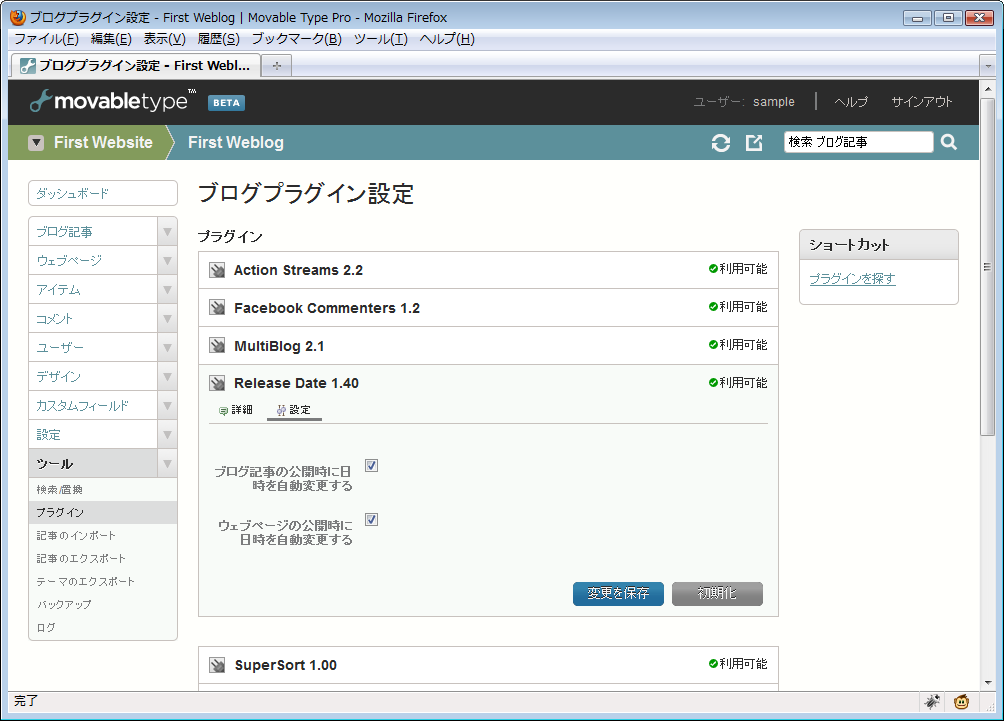Click the Firefox icon in the title bar
Viewport: 1004px width, 721px height.
(x=18, y=17)
